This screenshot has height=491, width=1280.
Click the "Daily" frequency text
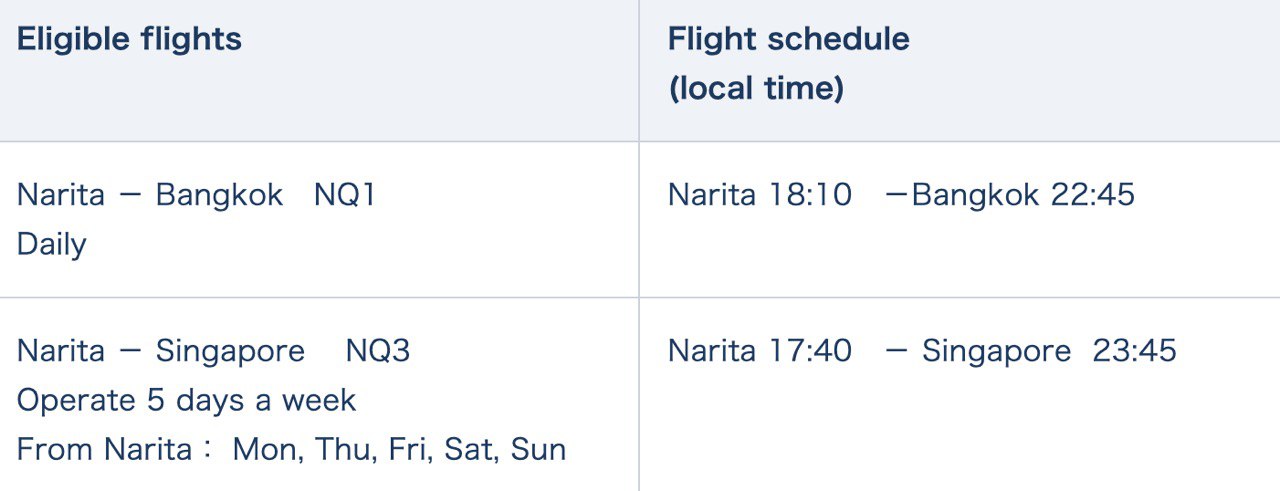pos(52,244)
